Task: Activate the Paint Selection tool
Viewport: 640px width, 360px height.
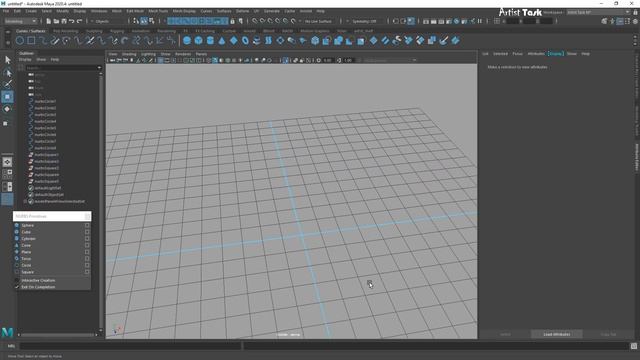Action: (x=7, y=84)
